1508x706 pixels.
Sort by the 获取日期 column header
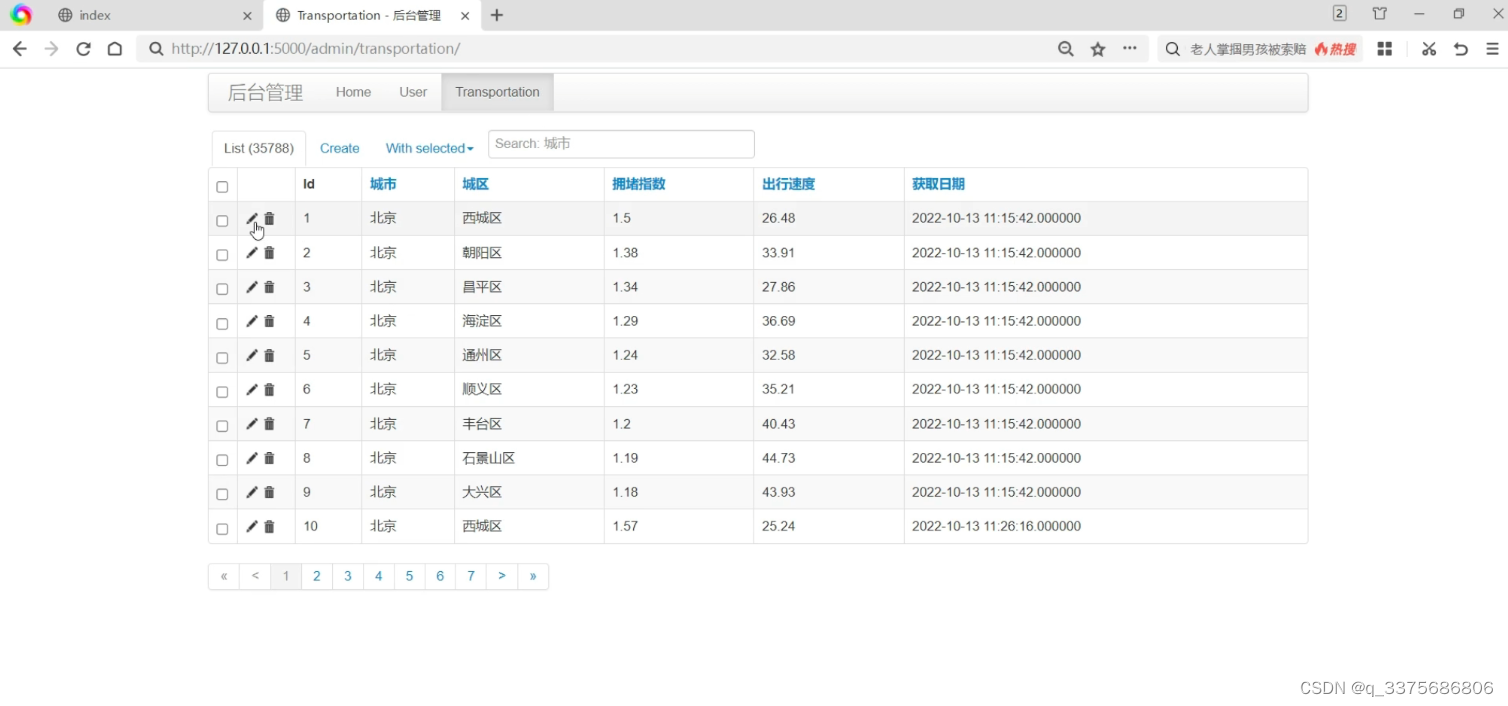937,184
